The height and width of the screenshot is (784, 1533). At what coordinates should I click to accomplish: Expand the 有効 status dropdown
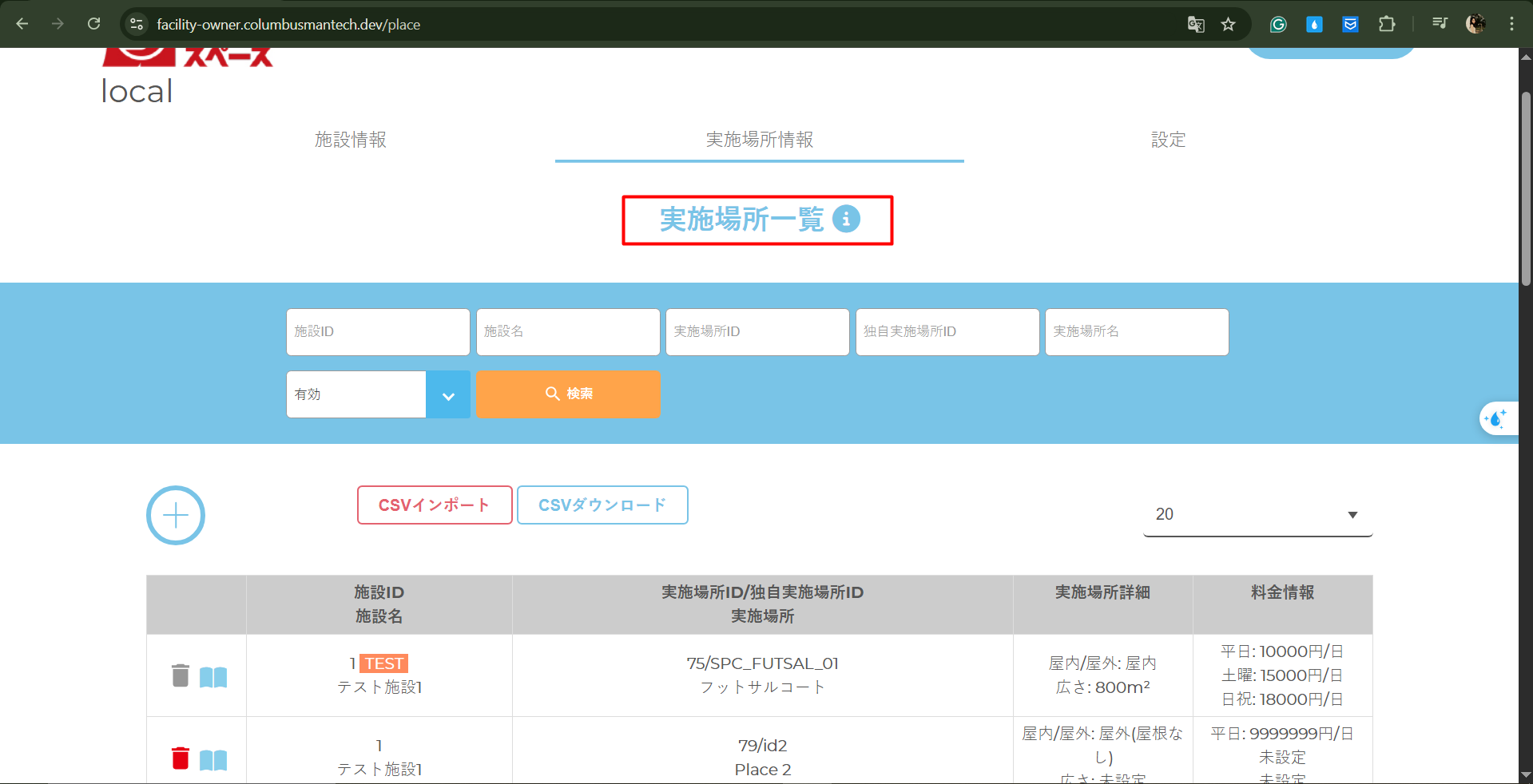(x=448, y=395)
